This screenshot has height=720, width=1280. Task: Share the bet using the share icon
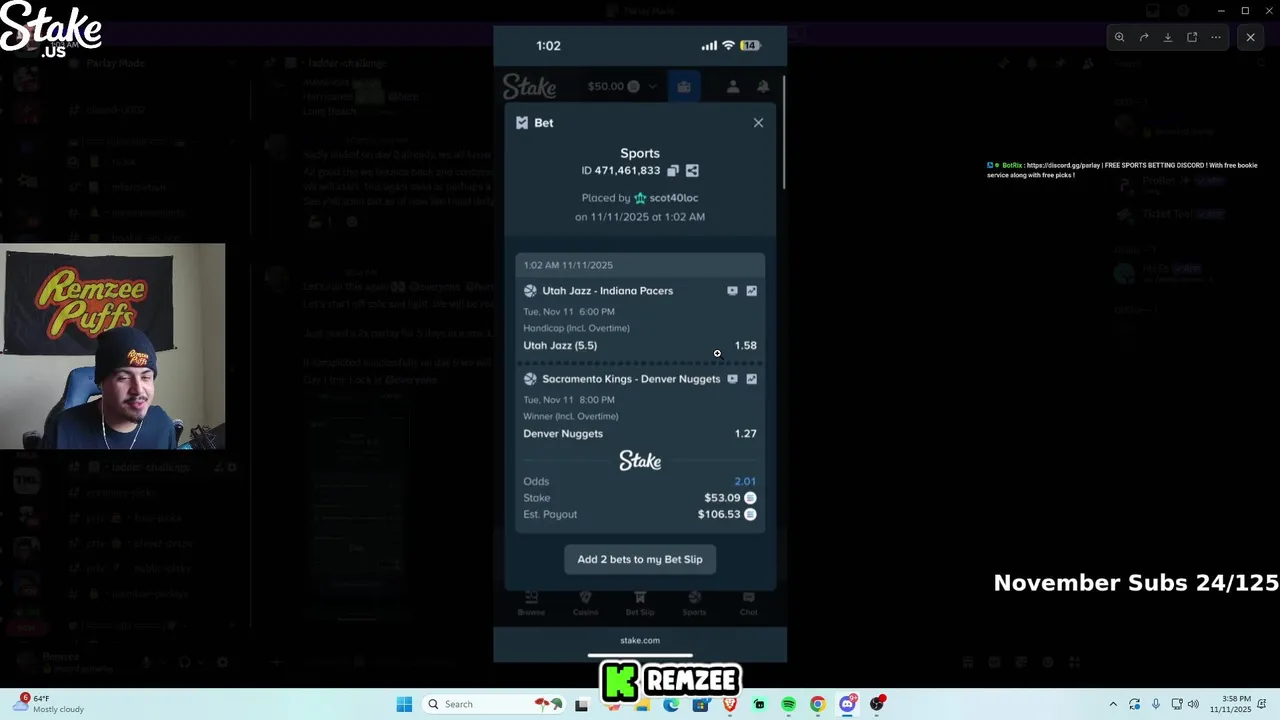click(x=692, y=171)
